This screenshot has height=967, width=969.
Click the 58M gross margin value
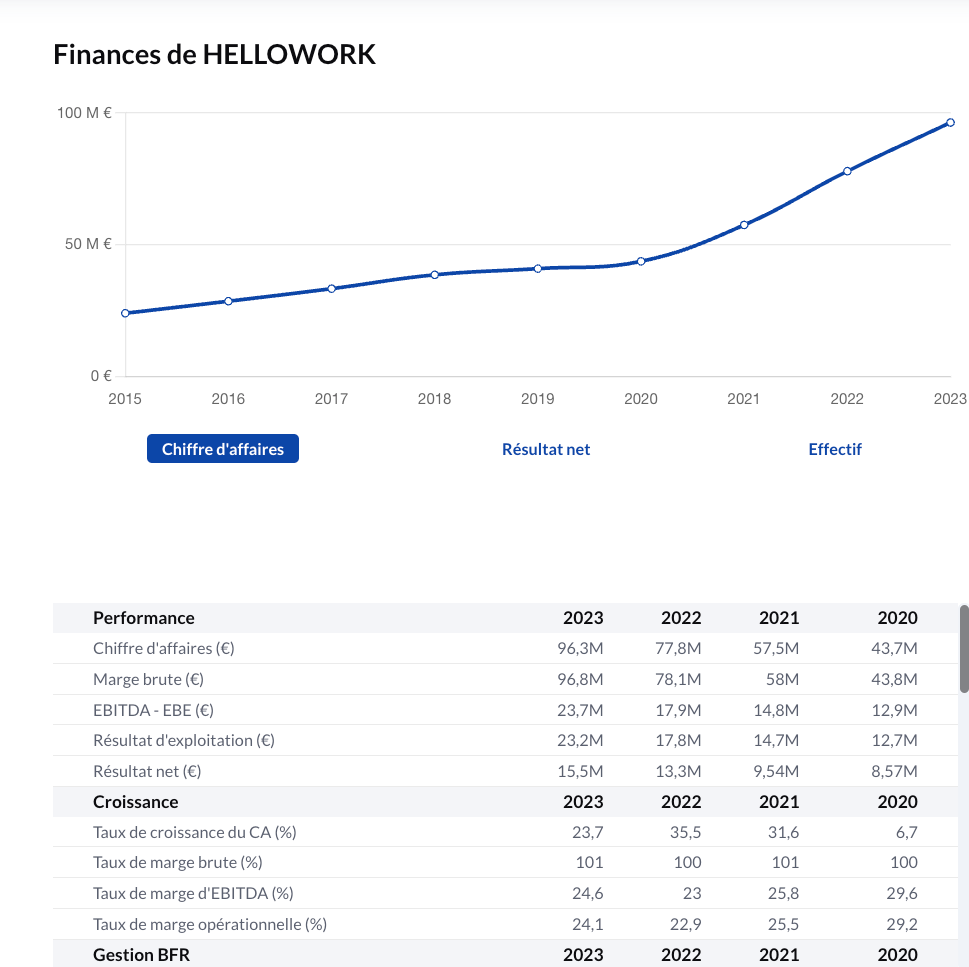[782, 679]
